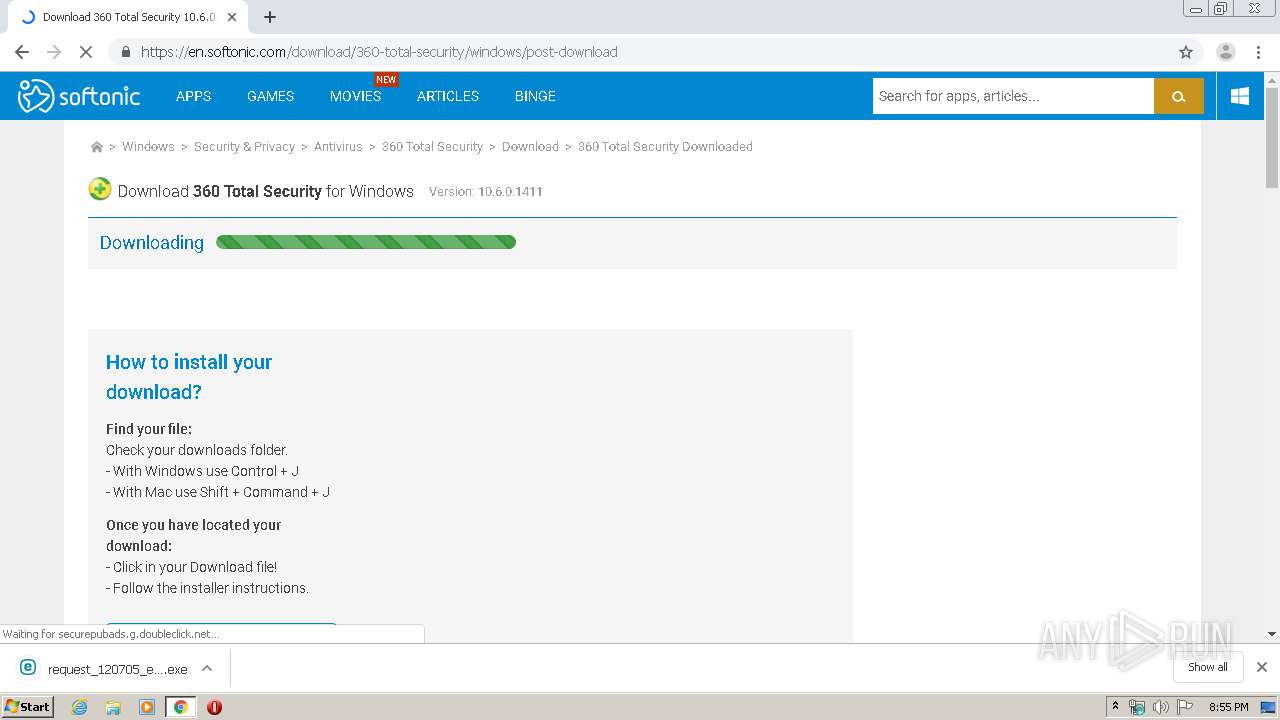Select the Download 360 Total Security tab
The height and width of the screenshot is (720, 1280).
click(128, 17)
